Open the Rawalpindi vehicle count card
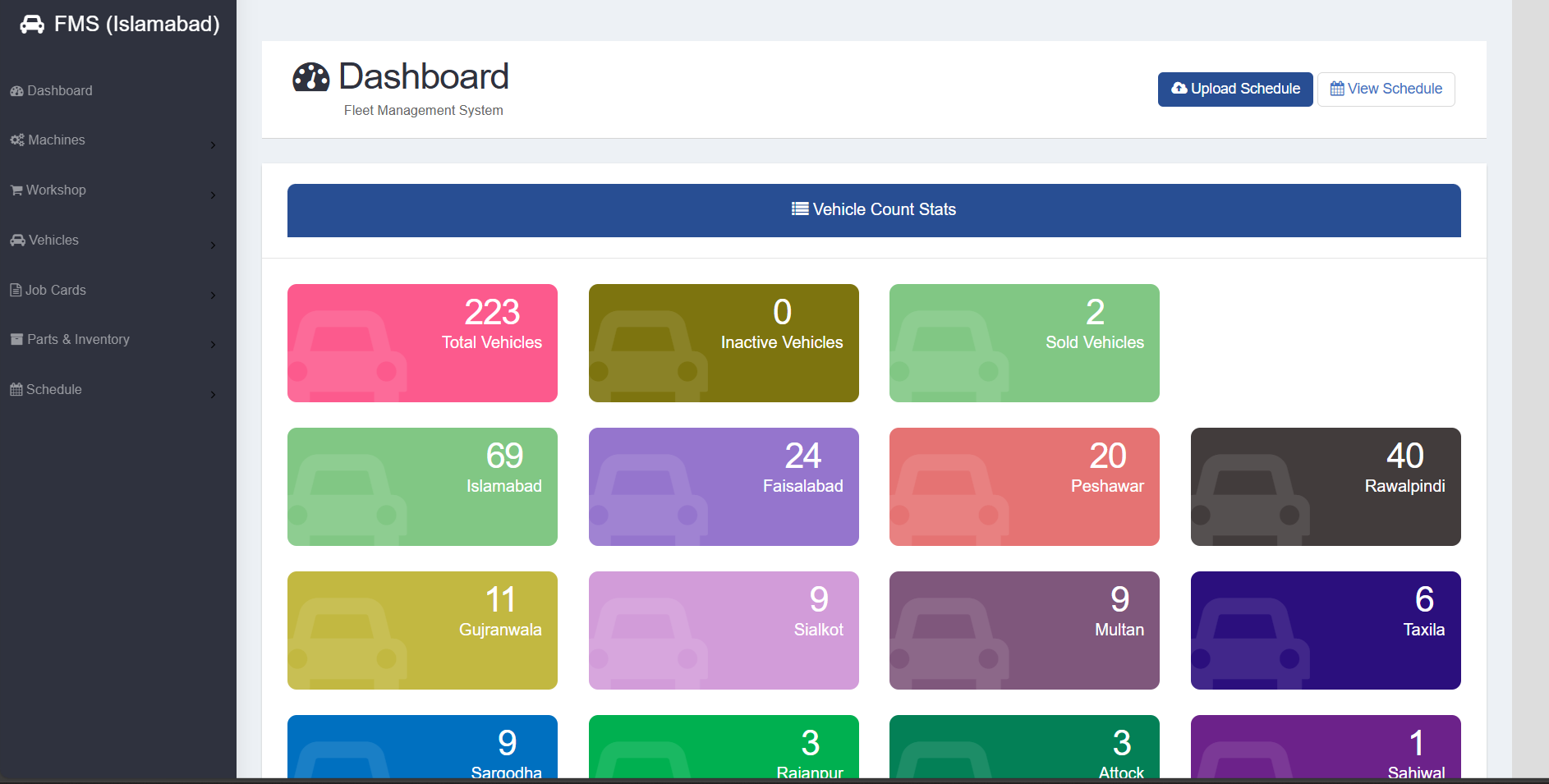Screen dimensions: 1549x784 tap(1325, 487)
